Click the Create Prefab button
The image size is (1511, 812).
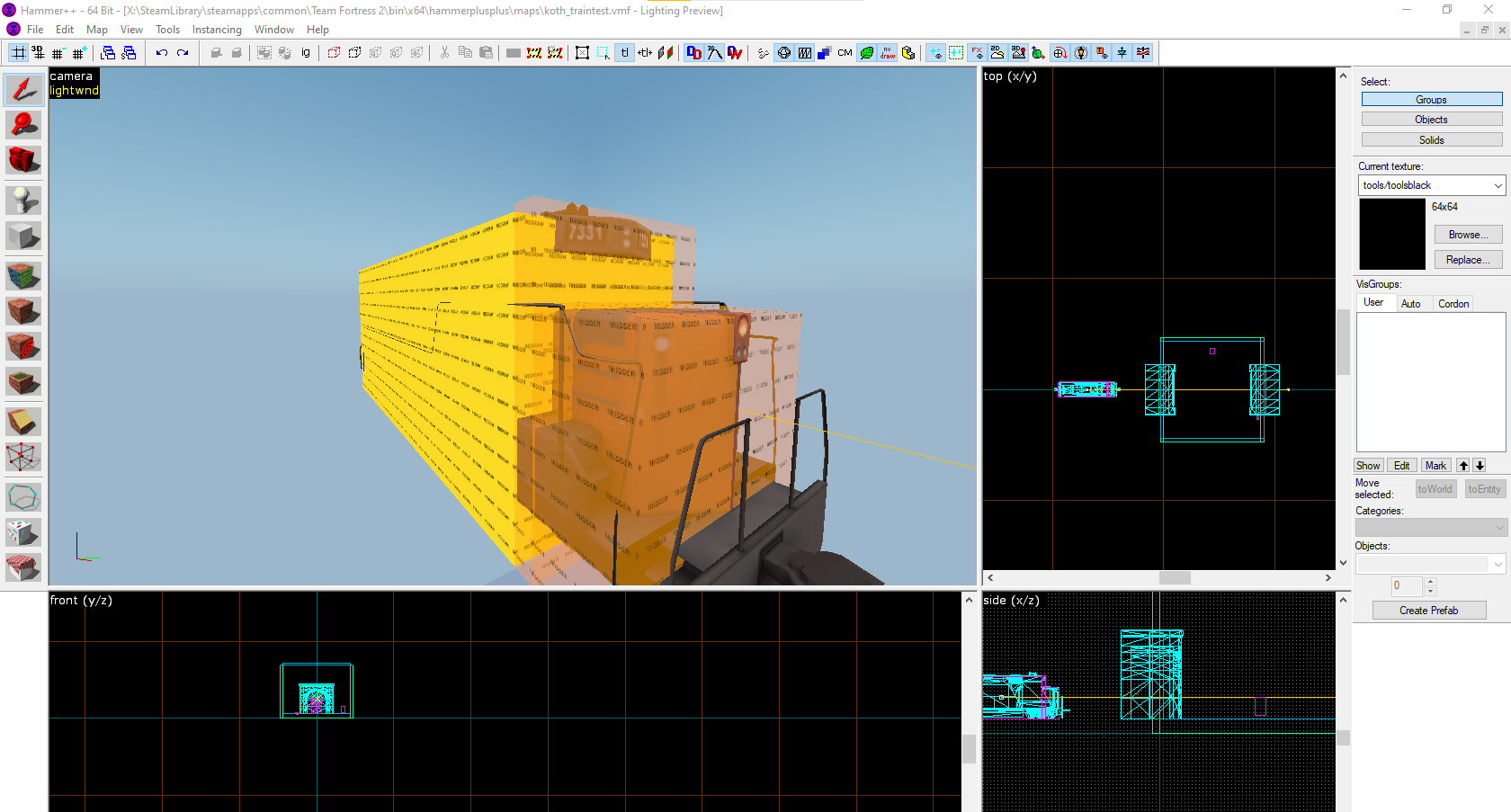pyautogui.click(x=1429, y=611)
